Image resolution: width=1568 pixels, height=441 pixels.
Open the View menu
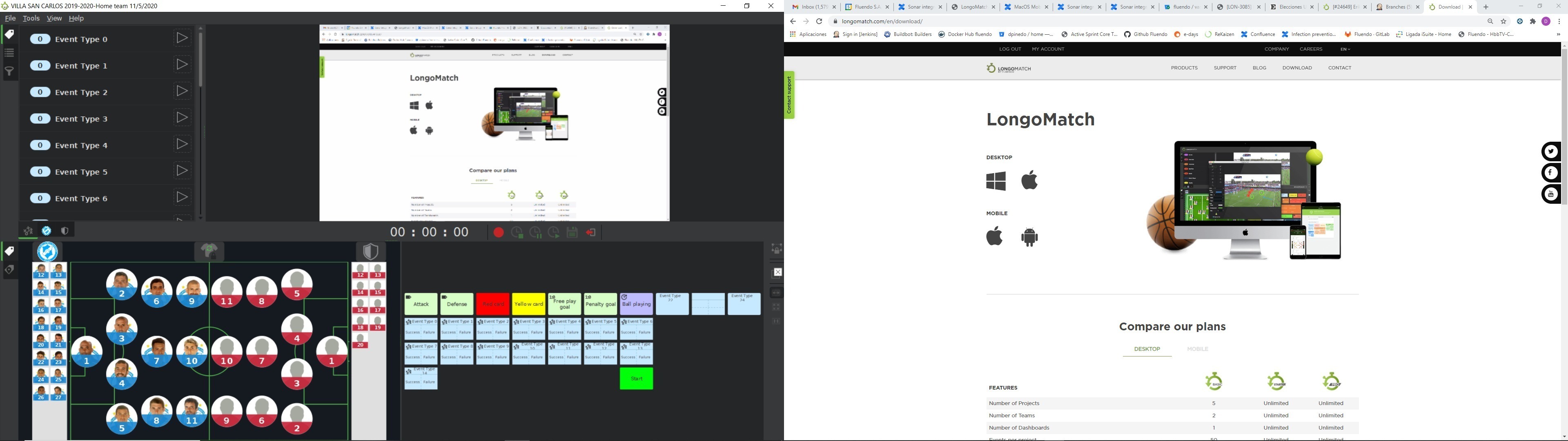pyautogui.click(x=54, y=18)
